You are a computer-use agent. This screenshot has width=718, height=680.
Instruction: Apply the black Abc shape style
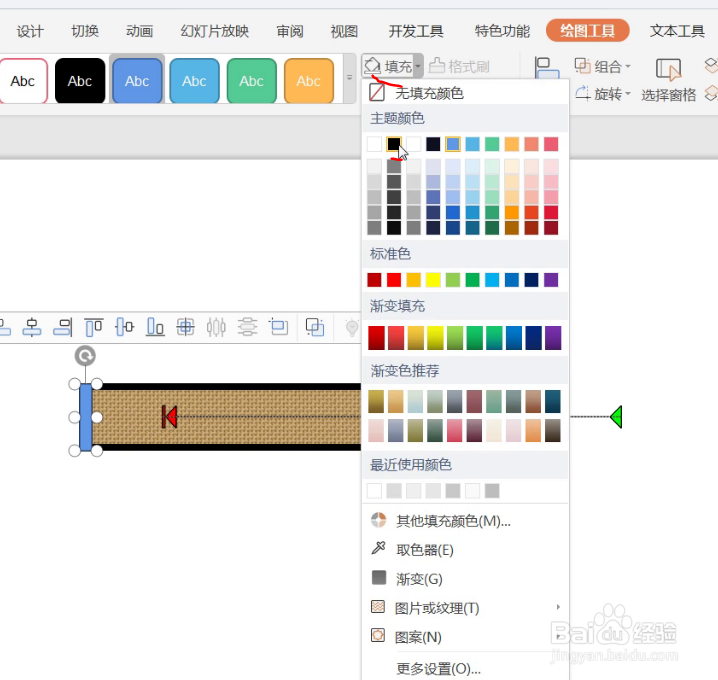(x=80, y=81)
